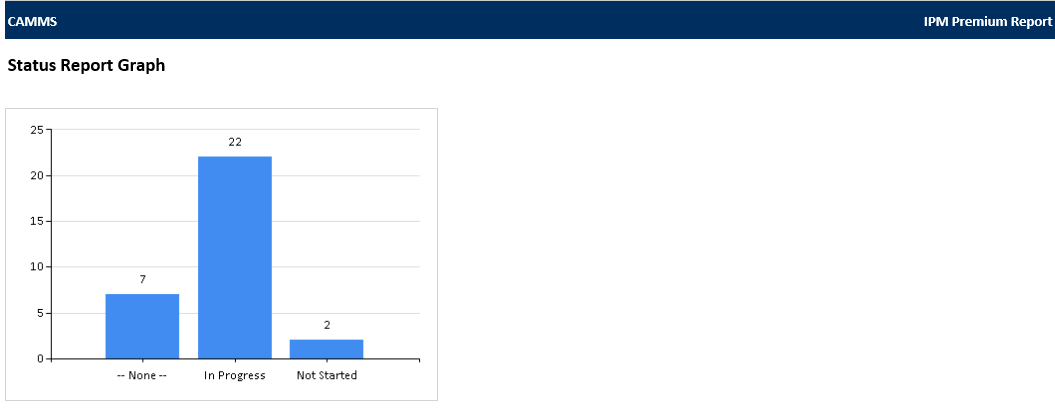Click the 0 y-axis tick label
The height and width of the screenshot is (411, 1055).
click(x=40, y=359)
